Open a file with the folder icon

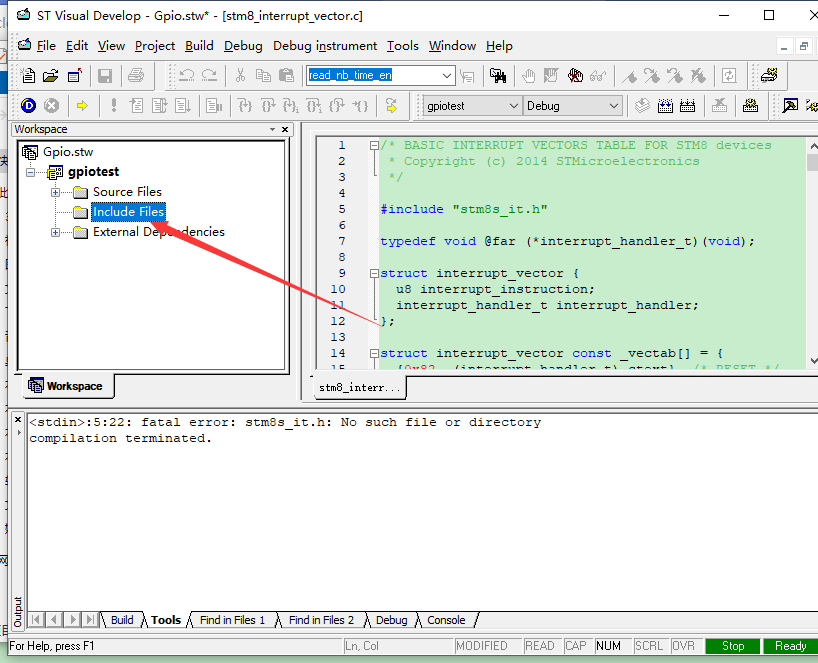coord(51,76)
